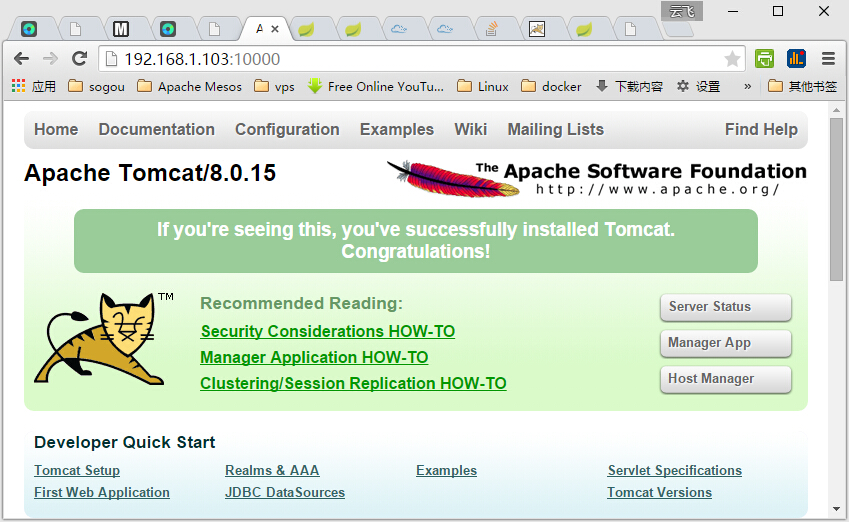Click the green successfully installed Tomcat banner
This screenshot has width=849, height=522.
(x=416, y=241)
